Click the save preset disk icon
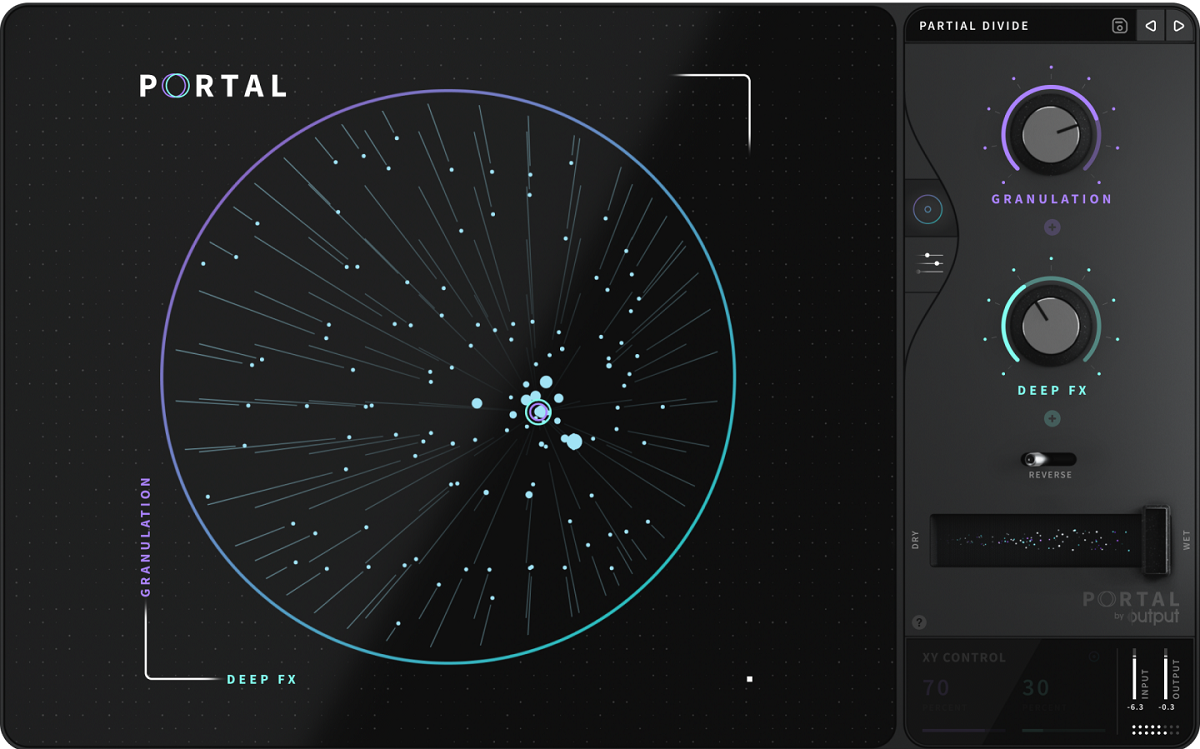The width and height of the screenshot is (1200, 749). click(x=1119, y=25)
